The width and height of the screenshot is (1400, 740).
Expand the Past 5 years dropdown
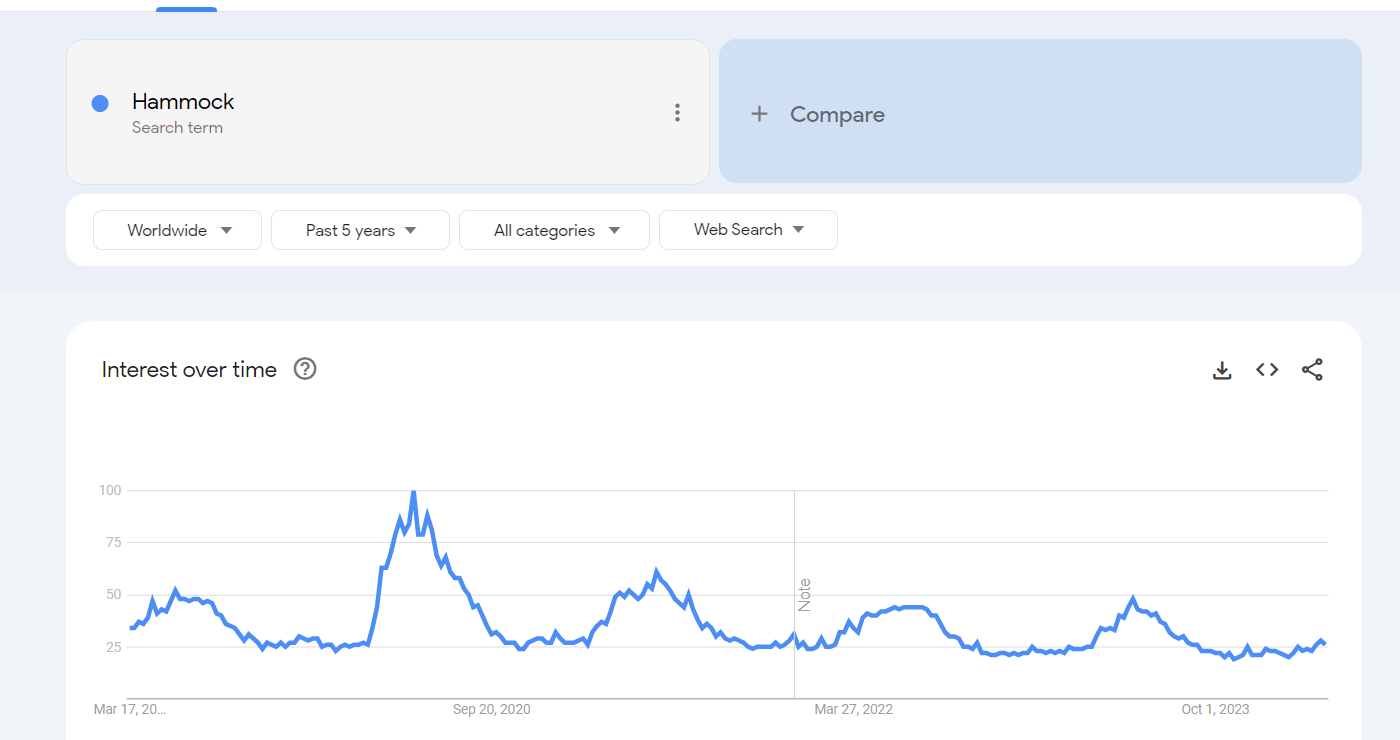pyautogui.click(x=360, y=230)
